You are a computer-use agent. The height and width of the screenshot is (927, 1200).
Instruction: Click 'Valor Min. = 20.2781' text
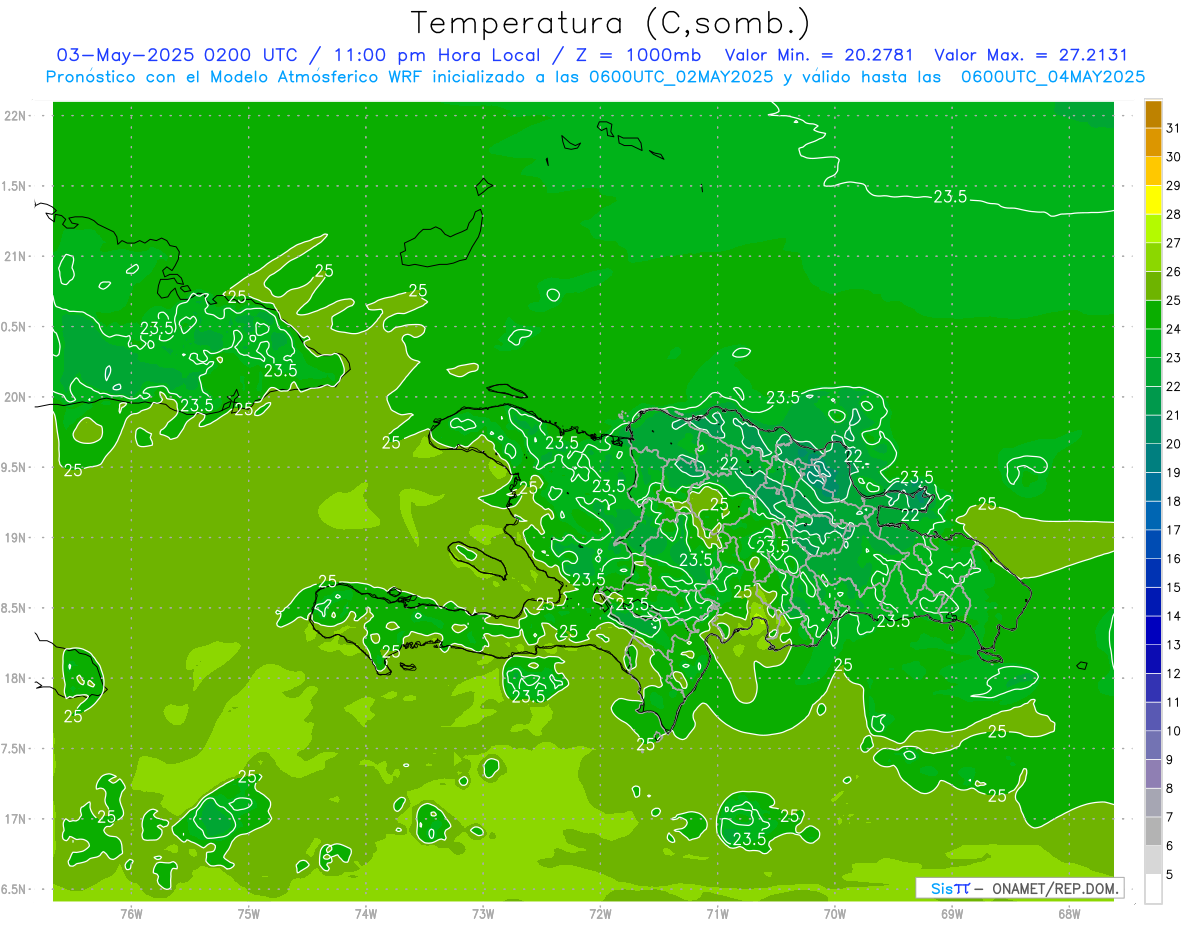819,55
